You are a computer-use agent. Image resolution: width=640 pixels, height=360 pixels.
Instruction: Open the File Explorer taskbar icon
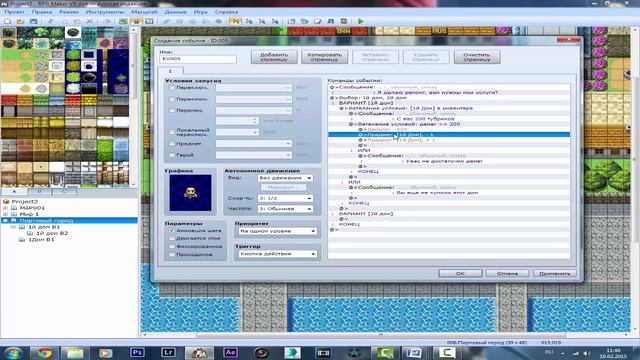pyautogui.click(x=75, y=353)
